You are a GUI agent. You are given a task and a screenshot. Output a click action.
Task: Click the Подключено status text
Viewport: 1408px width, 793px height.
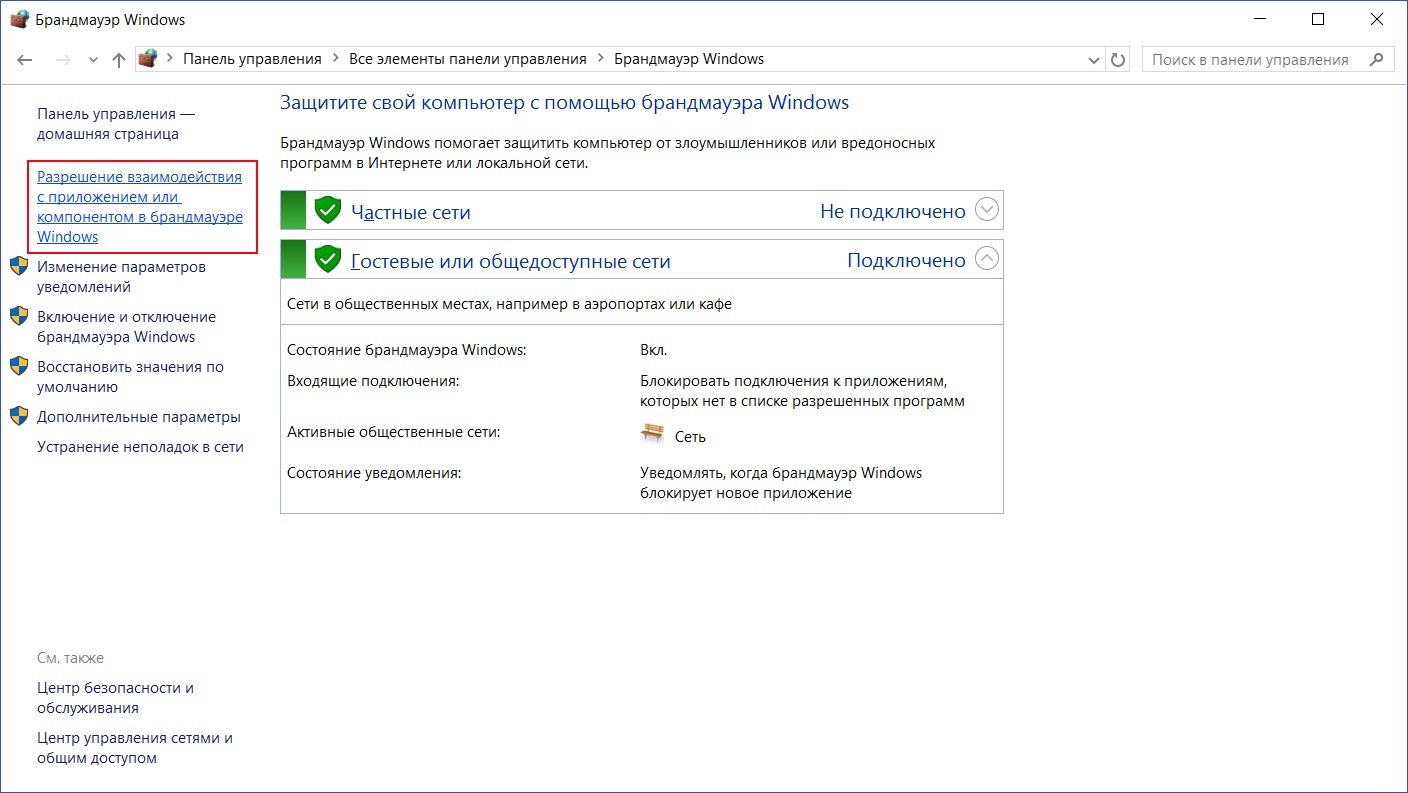pyautogui.click(x=906, y=261)
